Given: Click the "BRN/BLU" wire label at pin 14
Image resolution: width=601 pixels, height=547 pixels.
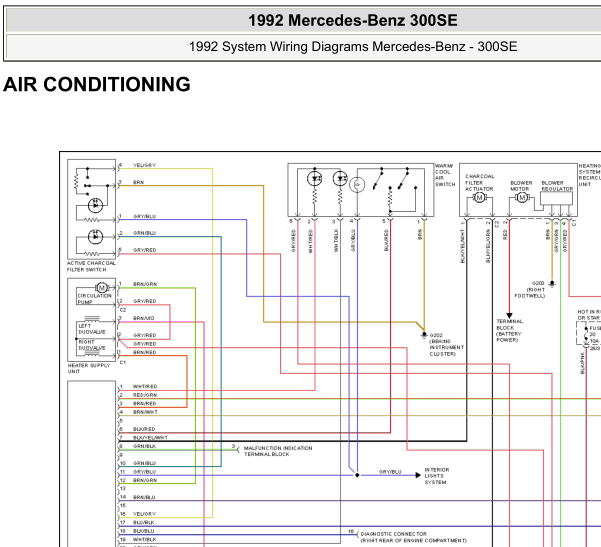Looking at the screenshot, I should point(144,497).
